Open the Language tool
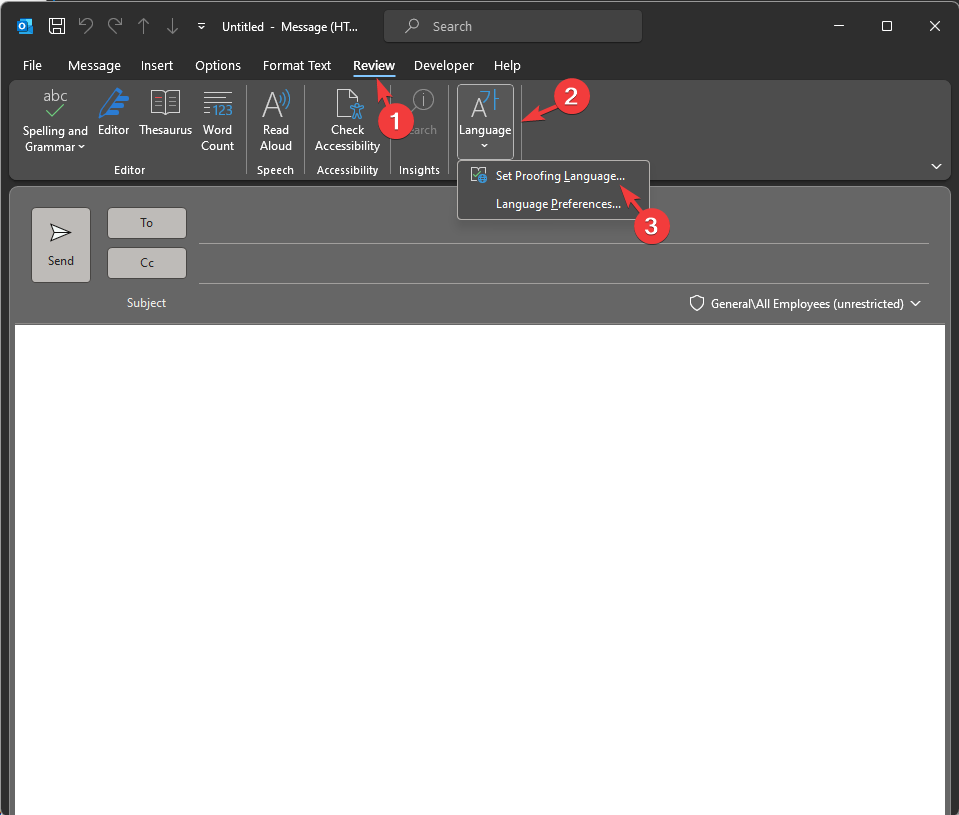Screen dimensions: 959x815 pos(484,110)
